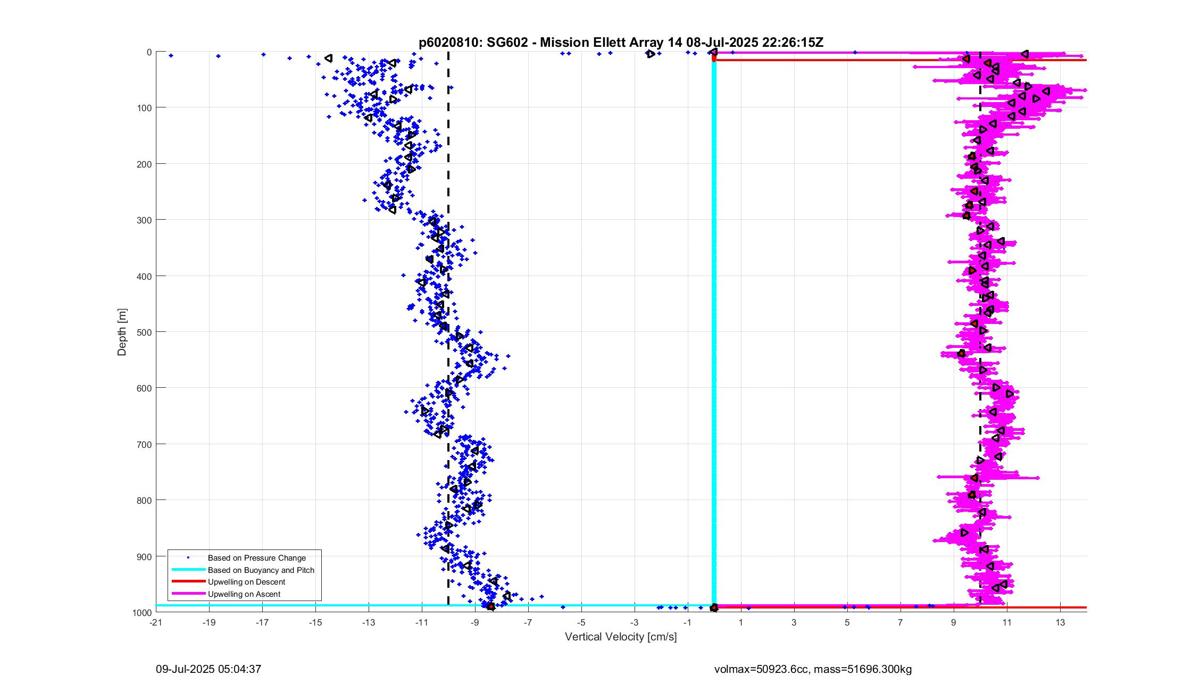Click x-axis tick label '13'
The height and width of the screenshot is (688, 1200).
(x=1060, y=622)
